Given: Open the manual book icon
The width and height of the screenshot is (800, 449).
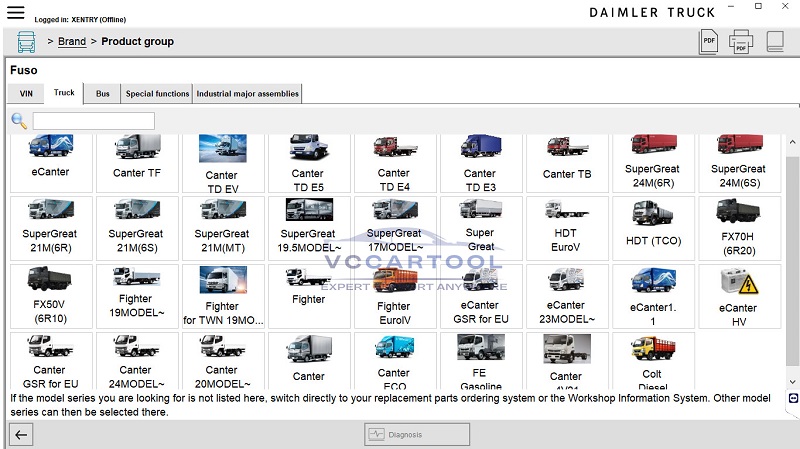Looking at the screenshot, I should 775,41.
